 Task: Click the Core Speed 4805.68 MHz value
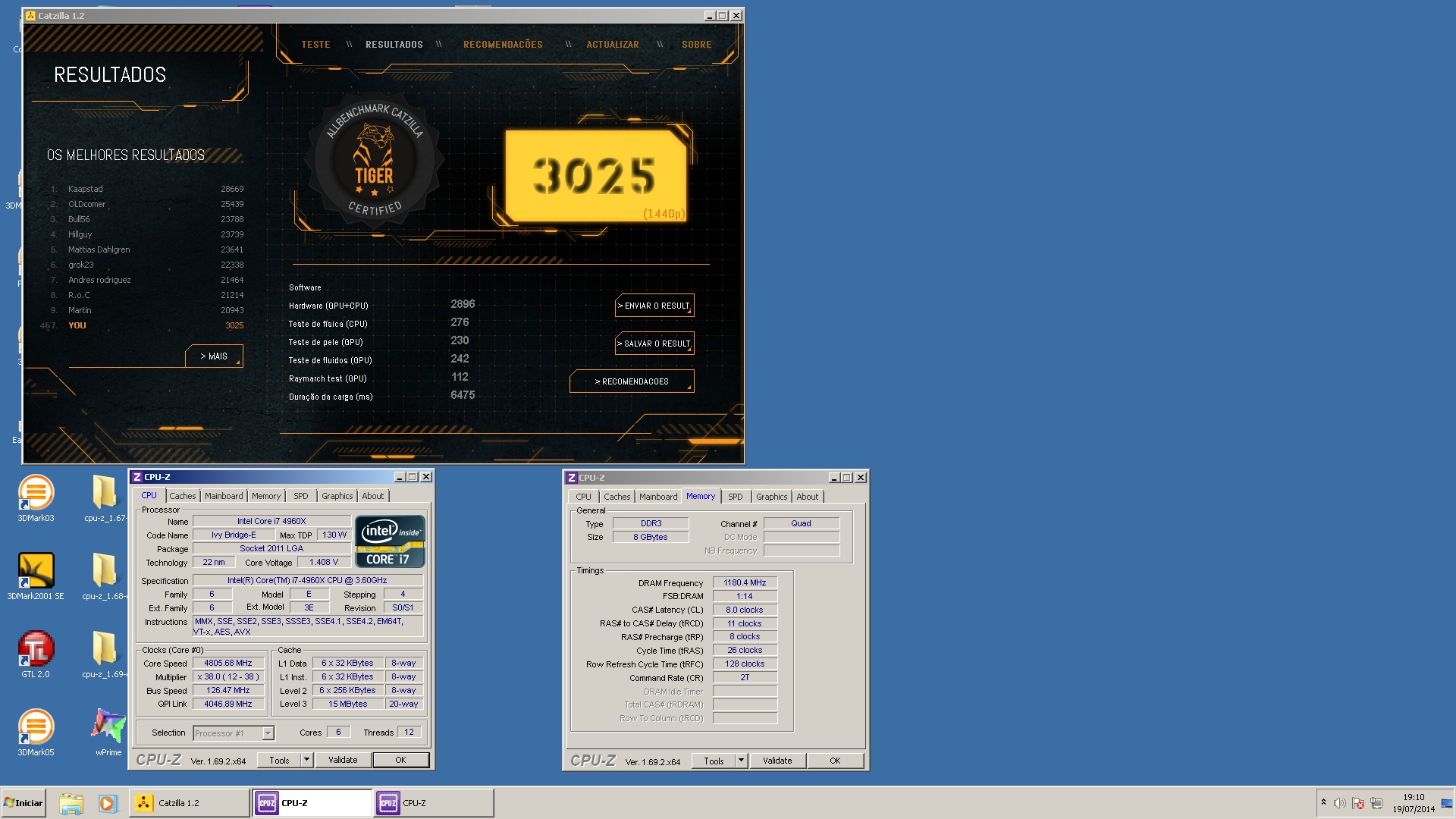click(x=228, y=663)
